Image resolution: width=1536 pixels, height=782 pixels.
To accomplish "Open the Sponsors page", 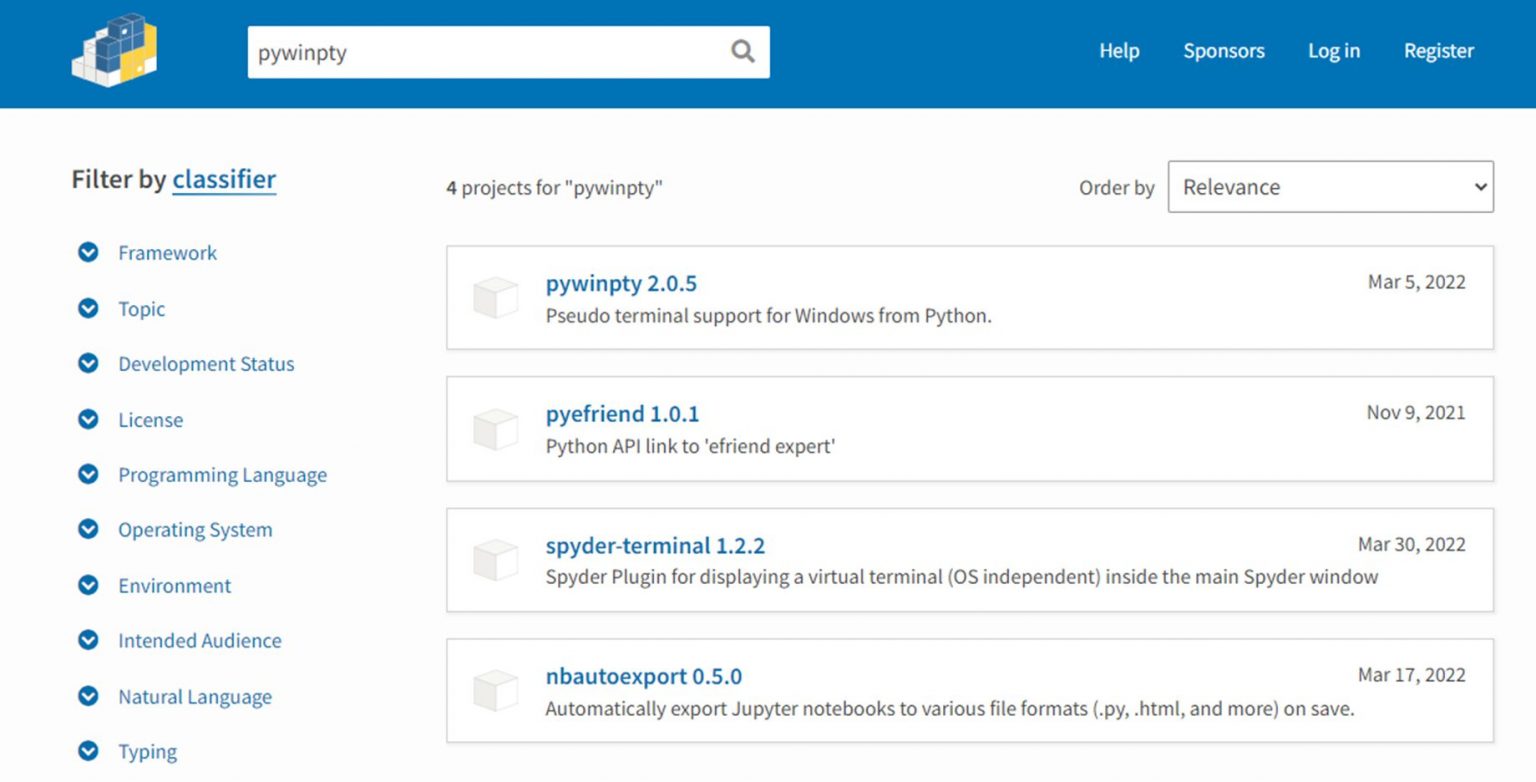I will 1224,51.
